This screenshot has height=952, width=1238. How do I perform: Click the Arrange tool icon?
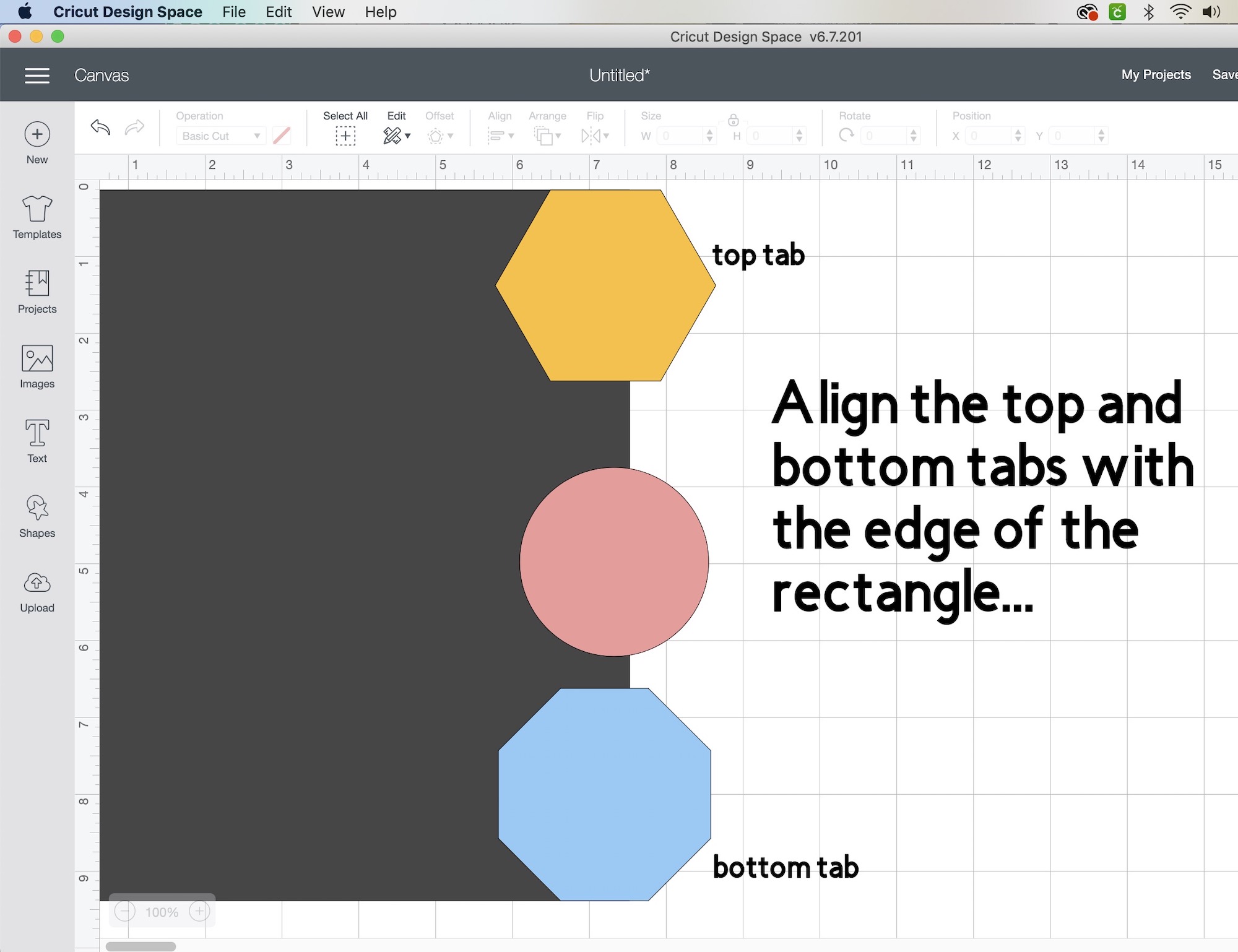click(543, 136)
